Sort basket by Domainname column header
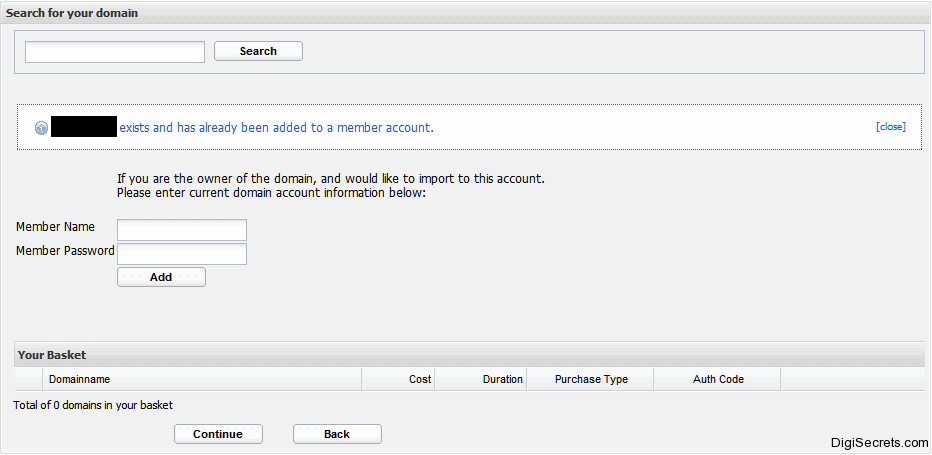 pos(80,379)
